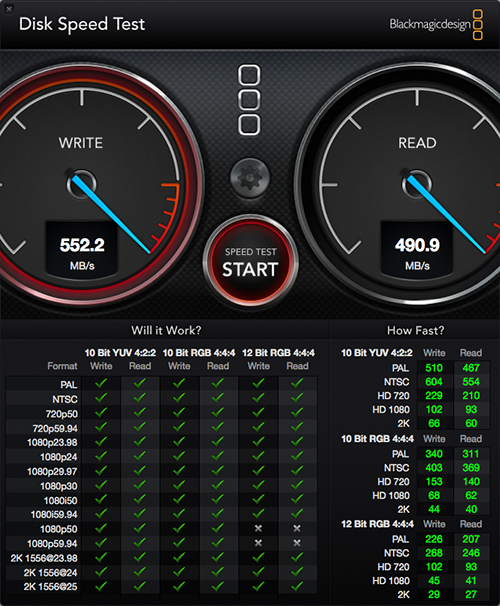This screenshot has width=500, height=606.
Task: Click the PAL 10 Bit YUV write checkmark
Action: point(101,383)
